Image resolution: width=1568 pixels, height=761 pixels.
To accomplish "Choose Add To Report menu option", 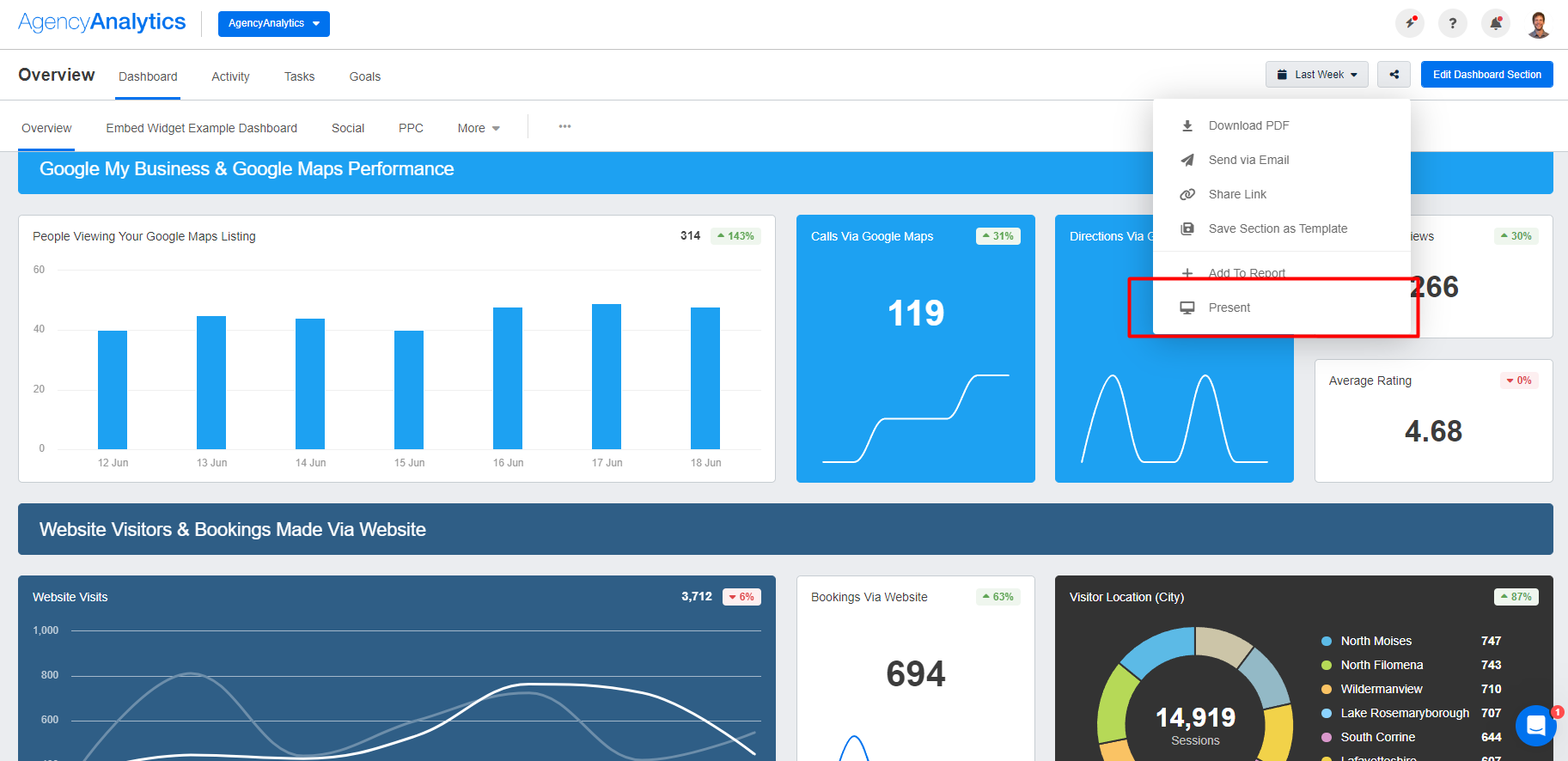I will tap(1282, 273).
